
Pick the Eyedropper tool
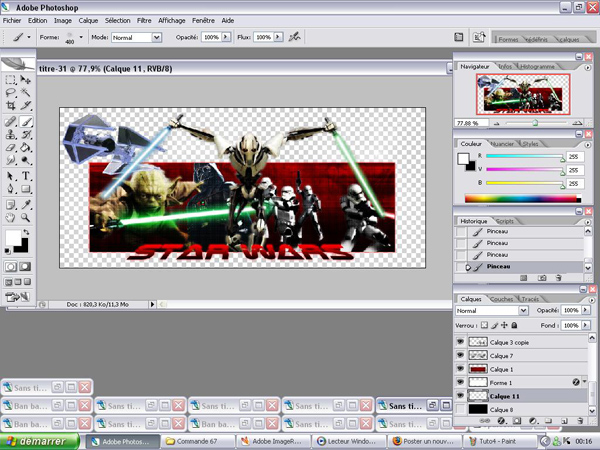tap(26, 205)
